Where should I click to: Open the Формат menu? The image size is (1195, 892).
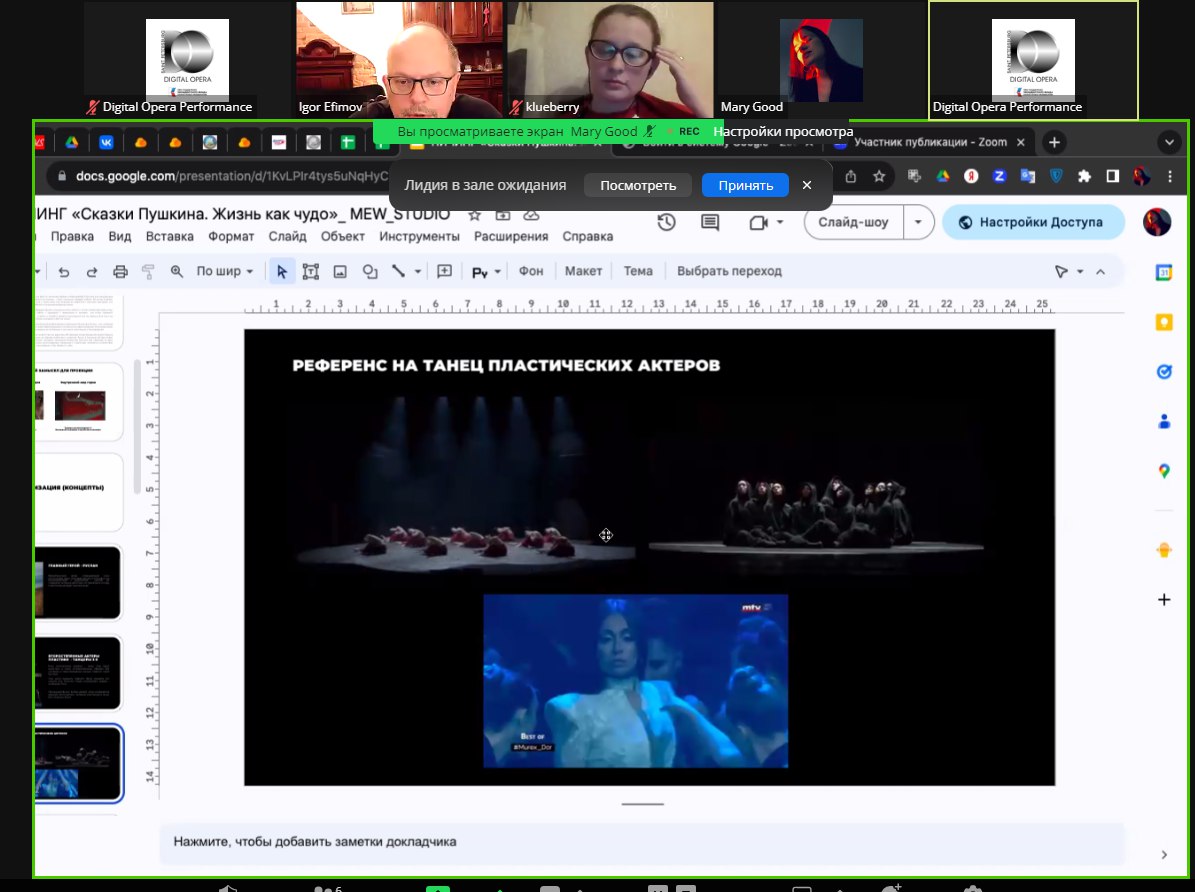pos(231,236)
